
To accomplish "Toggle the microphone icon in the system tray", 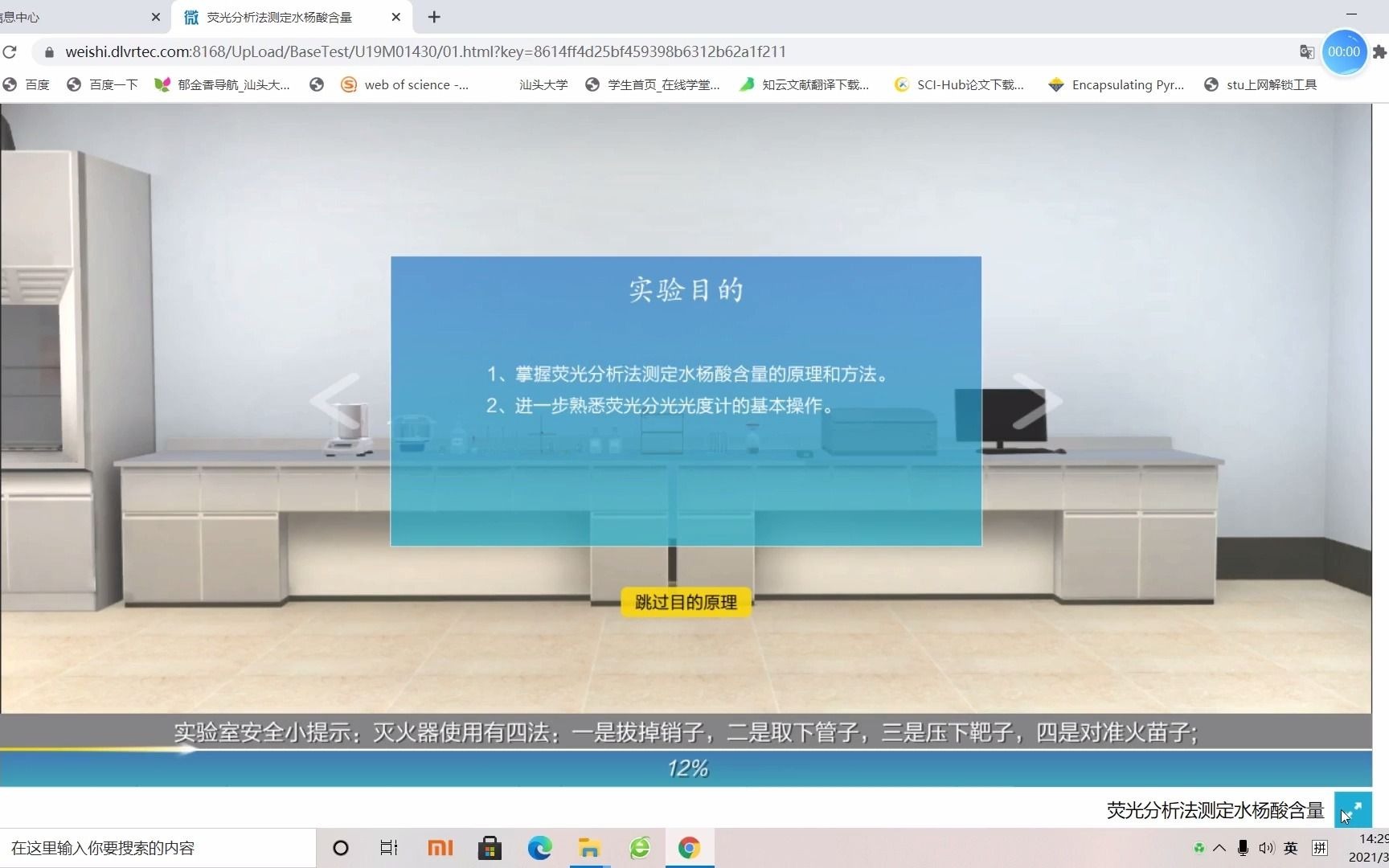I will [x=1243, y=848].
